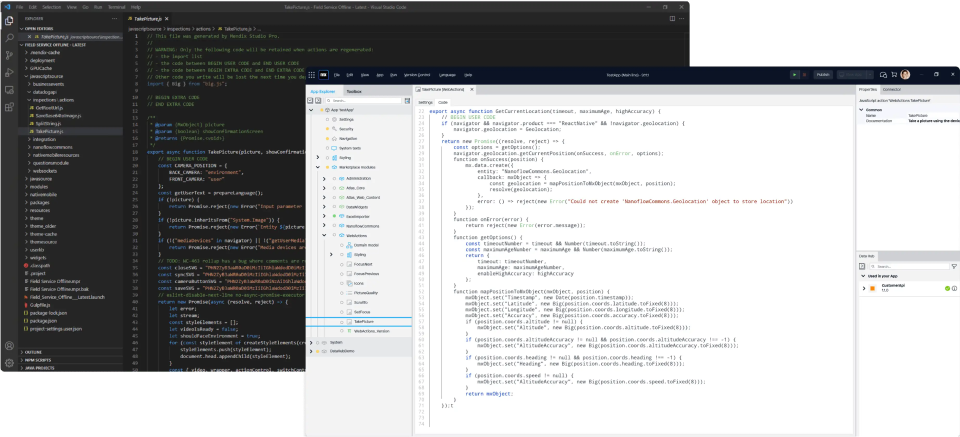Screen dimensions: 960x437
Task: Click the red Stop app button
Action: pyautogui.click(x=805, y=74)
